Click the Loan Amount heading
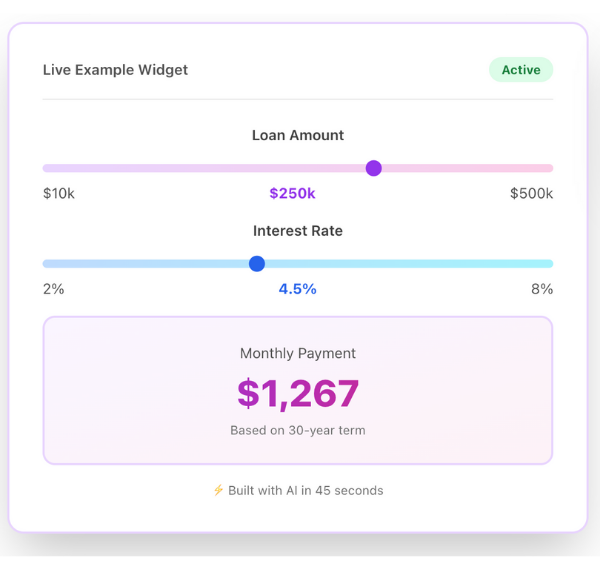The image size is (600, 570). pos(298,135)
